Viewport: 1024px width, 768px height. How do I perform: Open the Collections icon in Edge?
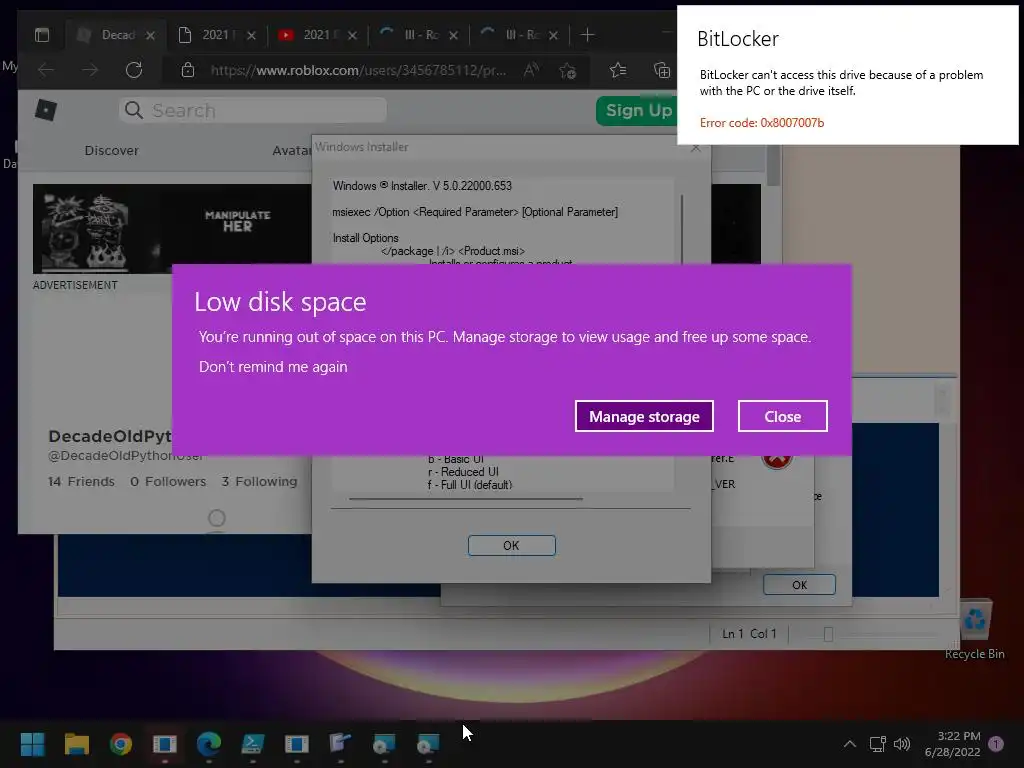click(x=662, y=70)
